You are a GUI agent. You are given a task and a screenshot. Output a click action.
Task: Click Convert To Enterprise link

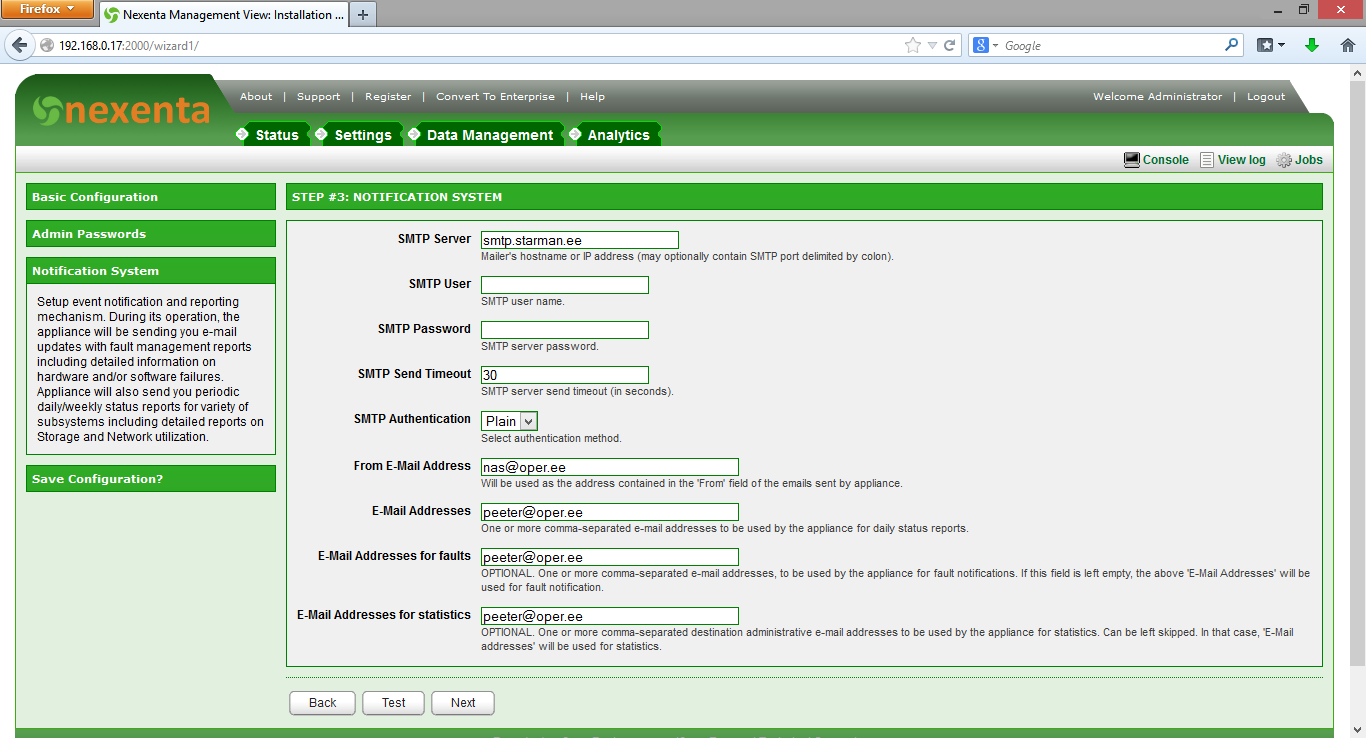click(x=495, y=97)
